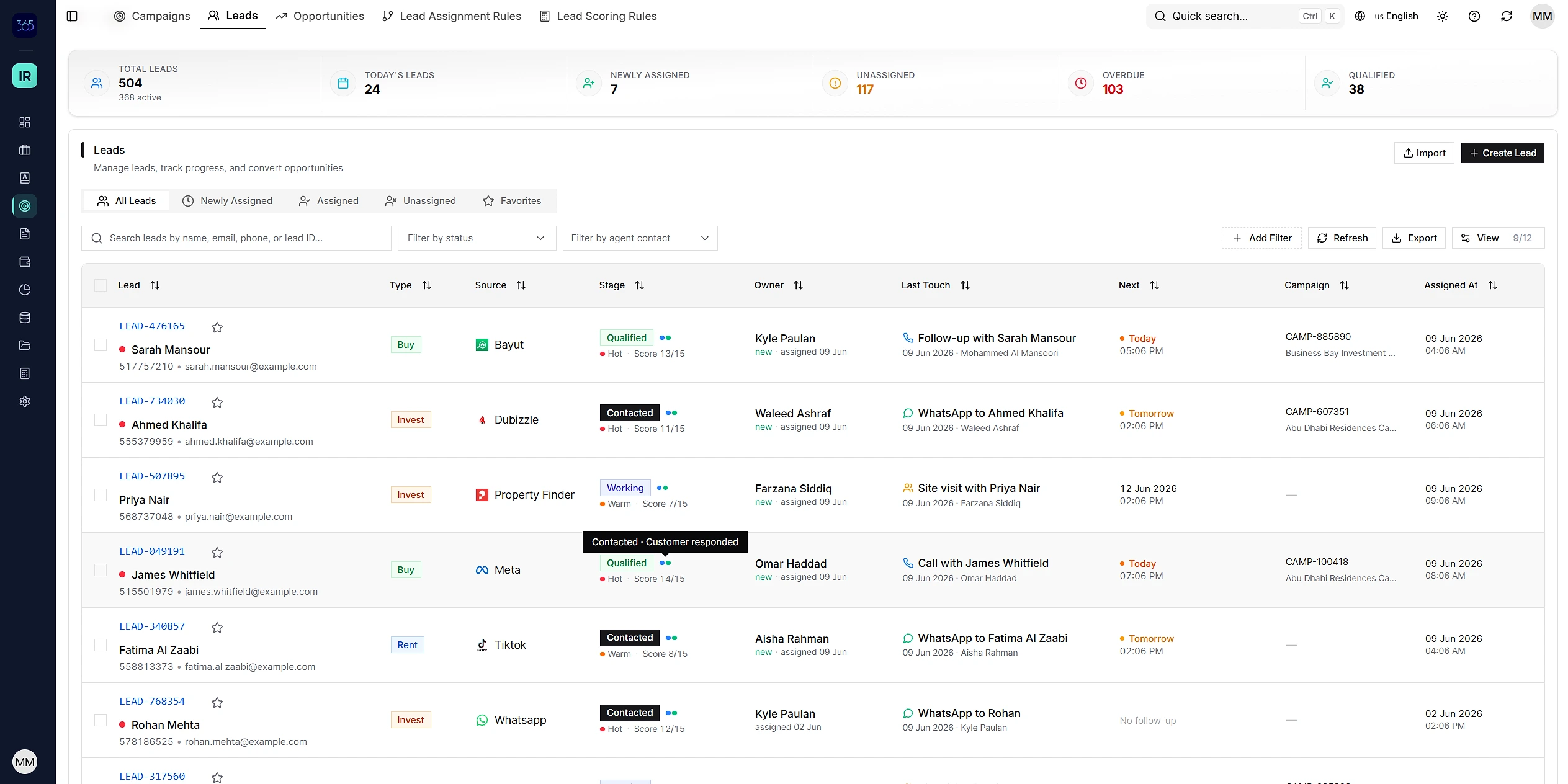
Task: Select the James Whitfield row checkbox
Action: point(101,570)
